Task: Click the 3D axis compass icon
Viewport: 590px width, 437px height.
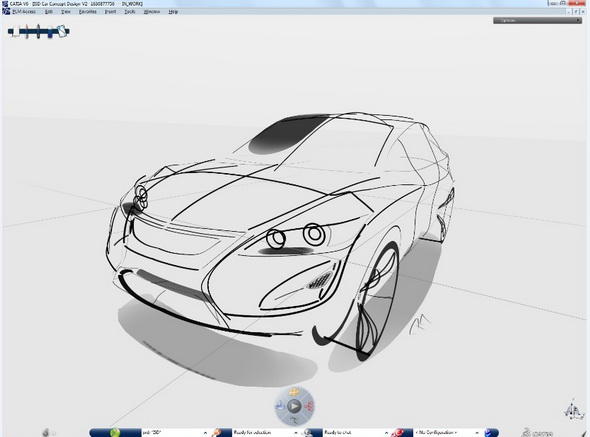Action: 573,410
